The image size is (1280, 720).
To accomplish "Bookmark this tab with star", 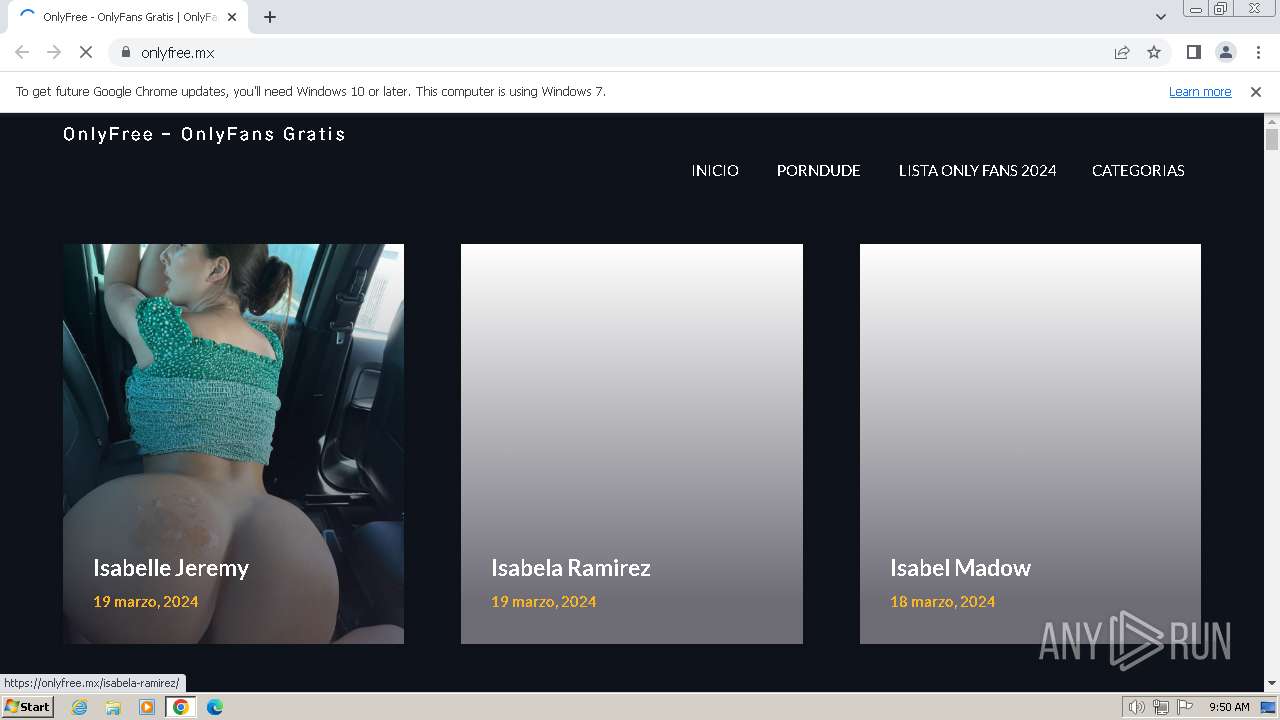I will coord(1154,52).
